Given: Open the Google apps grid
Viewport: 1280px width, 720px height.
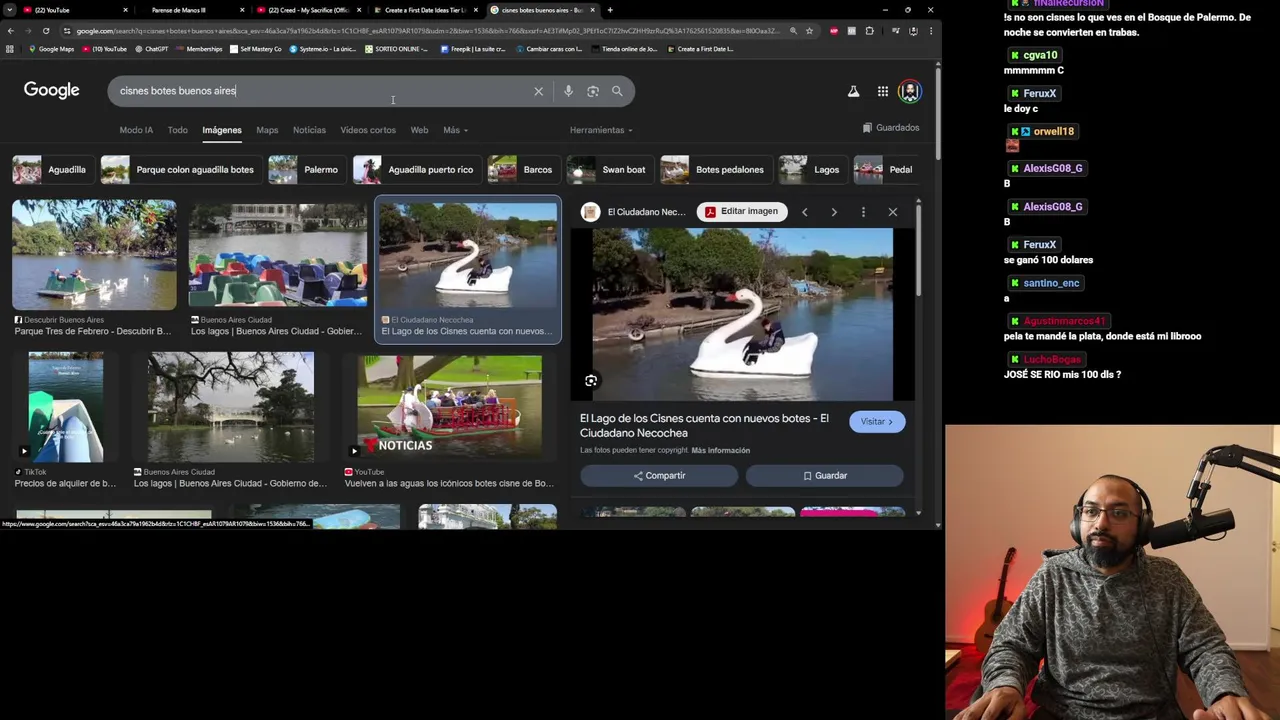Looking at the screenshot, I should pos(883,91).
